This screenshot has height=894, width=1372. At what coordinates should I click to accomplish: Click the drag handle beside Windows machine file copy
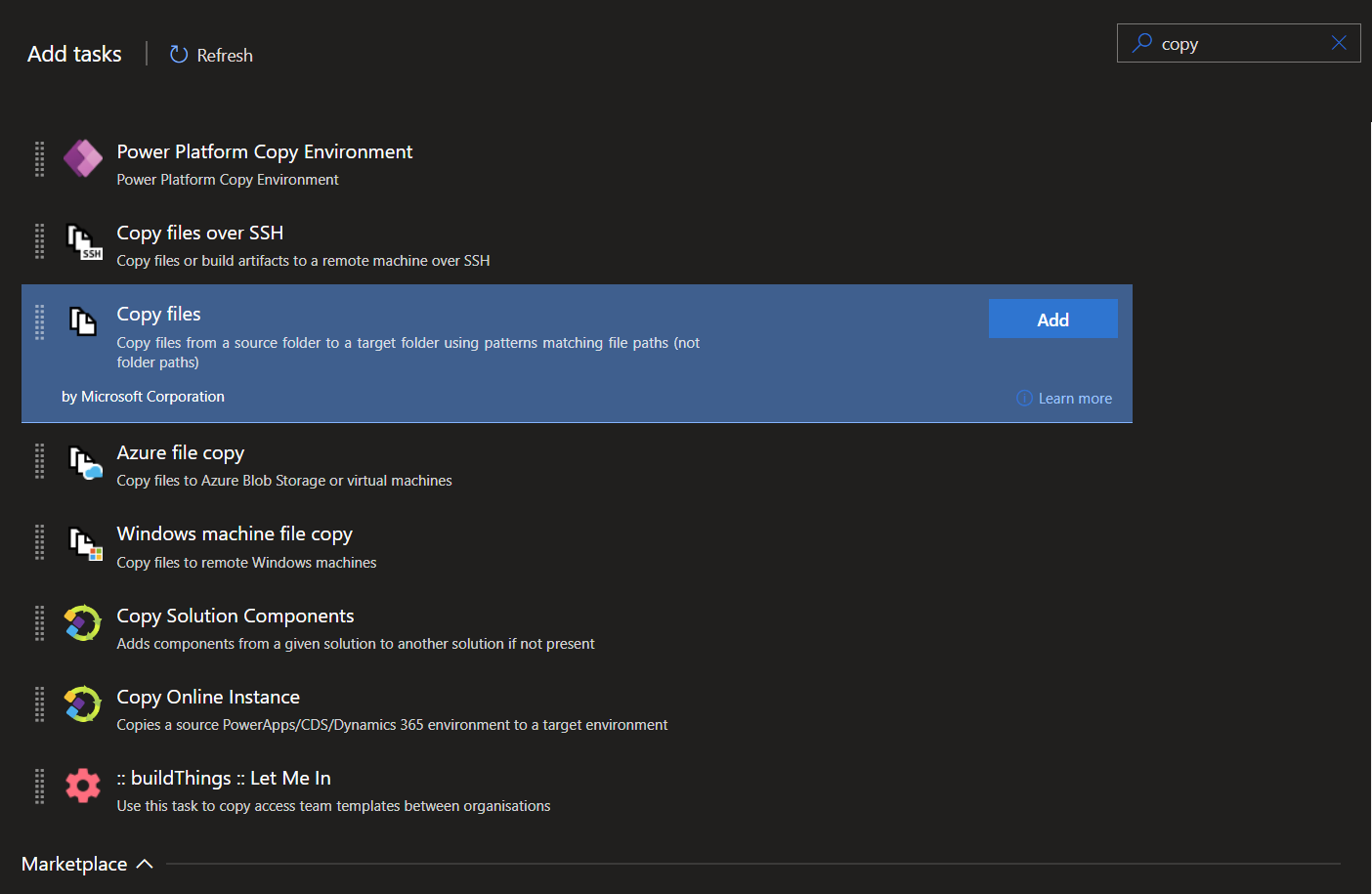(x=40, y=542)
